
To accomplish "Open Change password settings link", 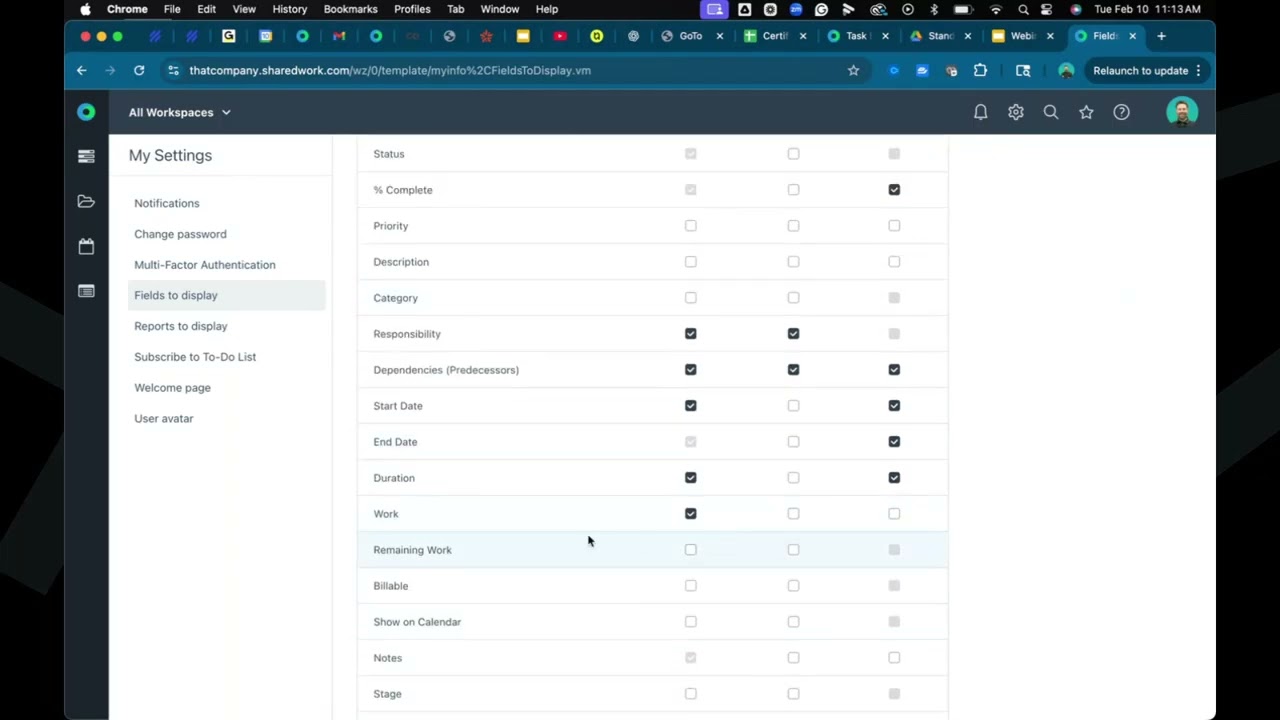I will pyautogui.click(x=180, y=234).
